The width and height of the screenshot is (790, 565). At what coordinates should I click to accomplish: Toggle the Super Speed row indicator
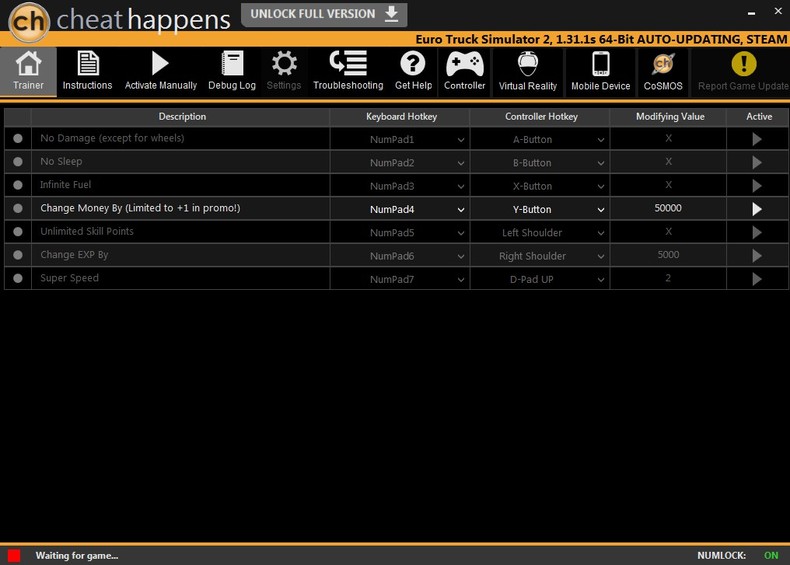(x=18, y=278)
